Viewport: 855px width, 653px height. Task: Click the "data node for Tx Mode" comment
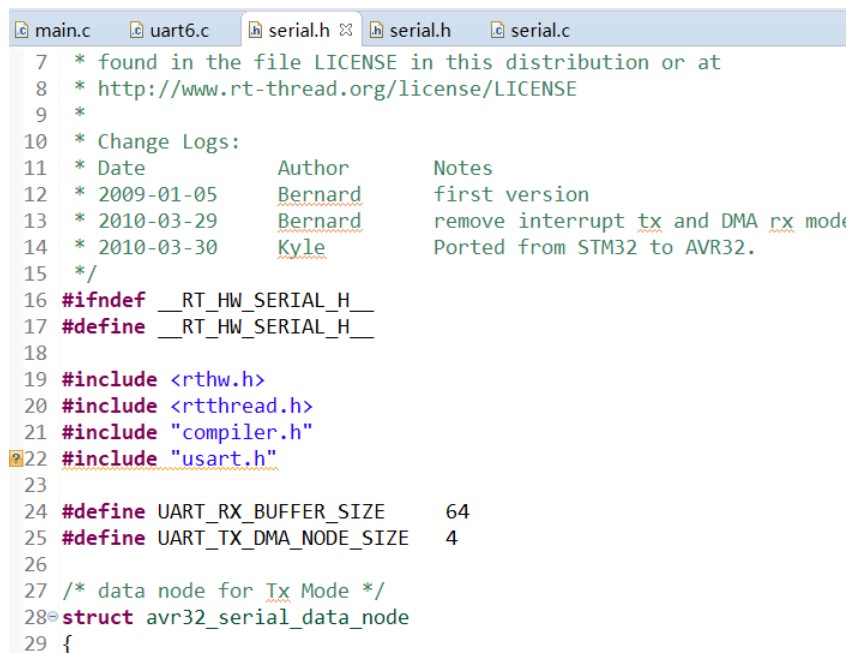point(223,591)
